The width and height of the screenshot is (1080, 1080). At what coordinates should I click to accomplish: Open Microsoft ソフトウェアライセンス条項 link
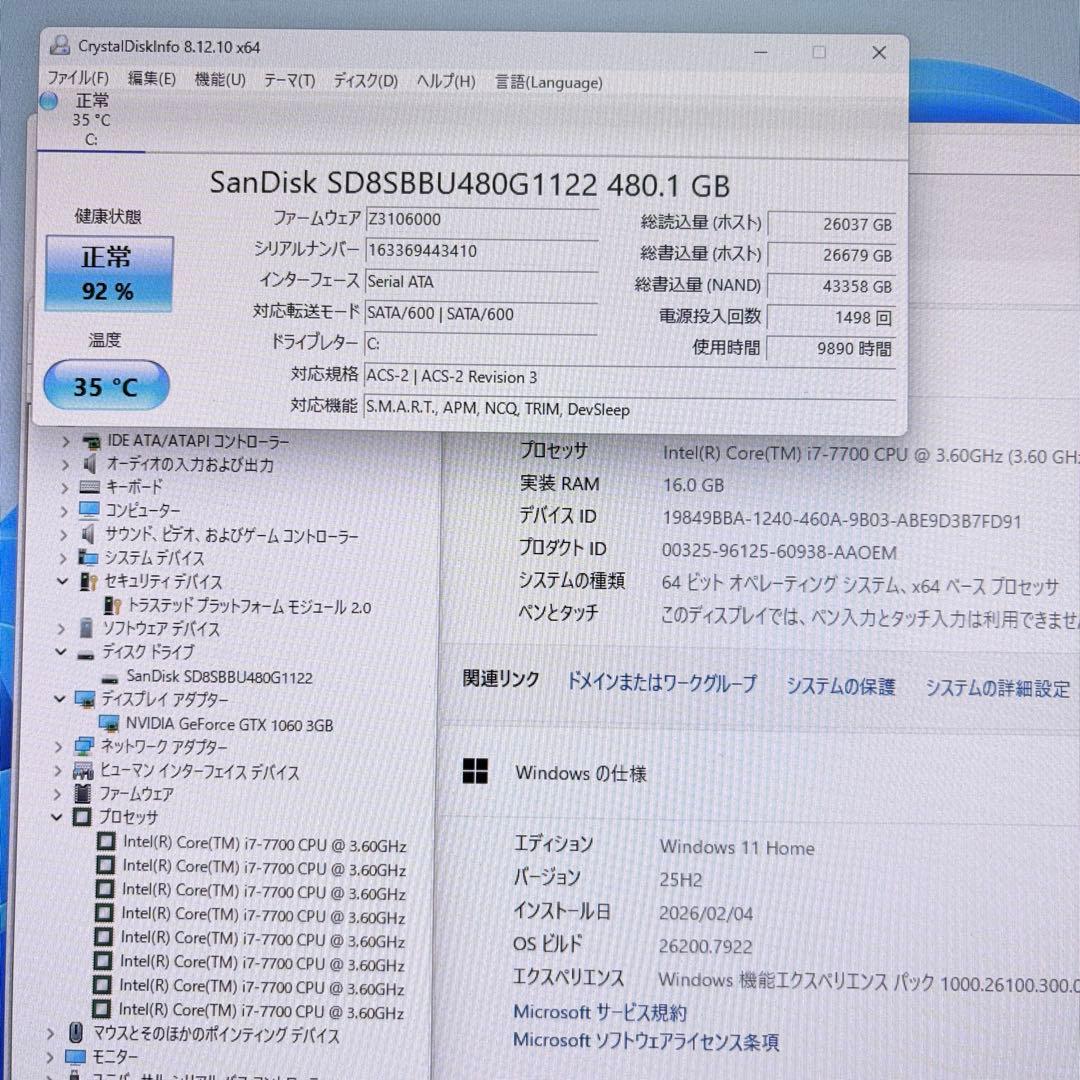[x=646, y=1041]
